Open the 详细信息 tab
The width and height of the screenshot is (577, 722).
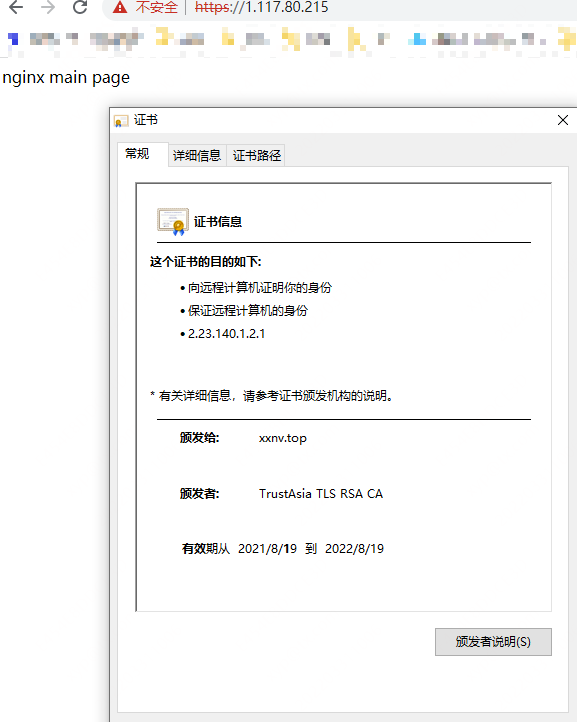(197, 156)
